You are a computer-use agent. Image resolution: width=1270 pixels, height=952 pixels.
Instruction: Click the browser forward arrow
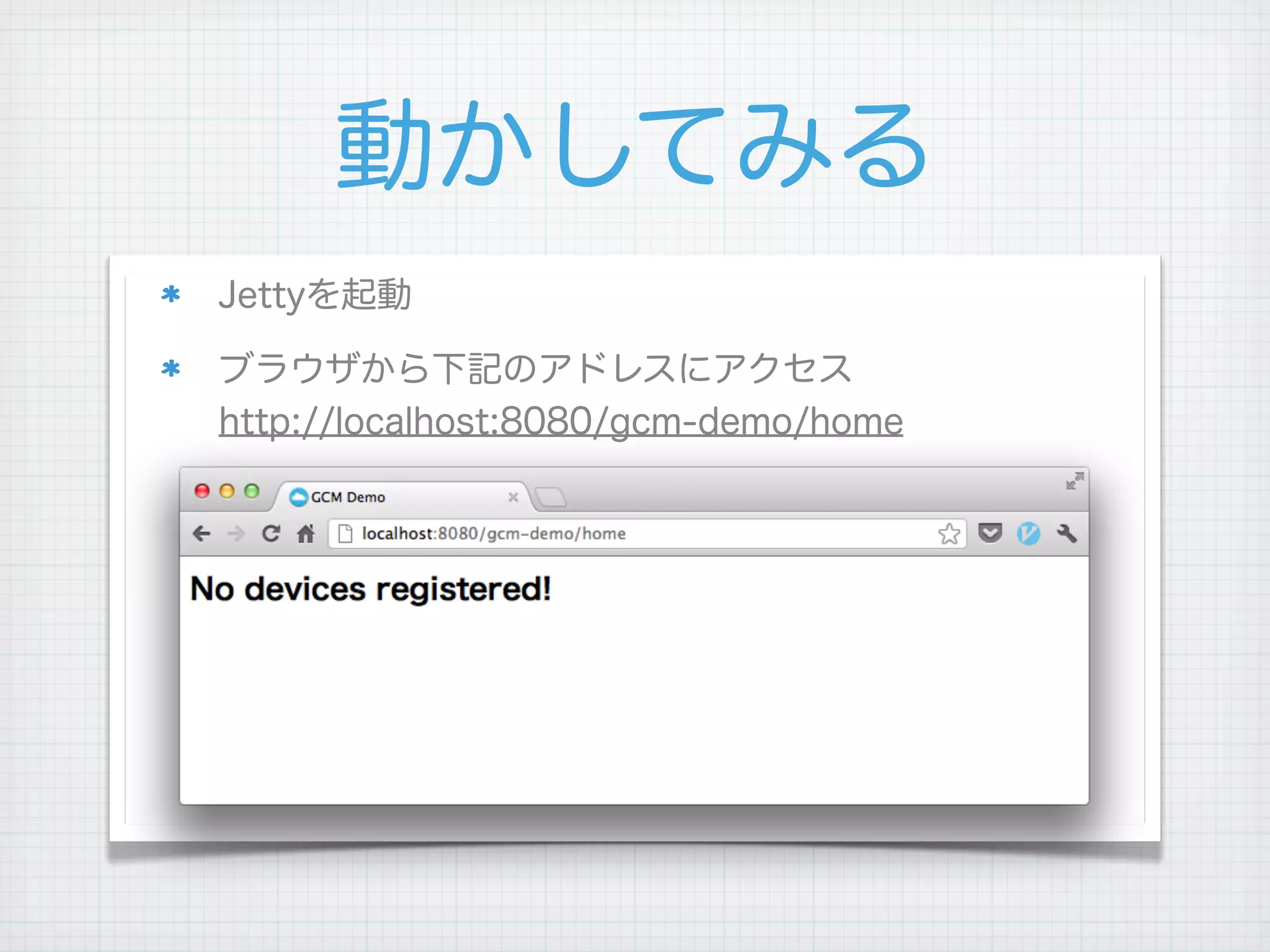[236, 534]
